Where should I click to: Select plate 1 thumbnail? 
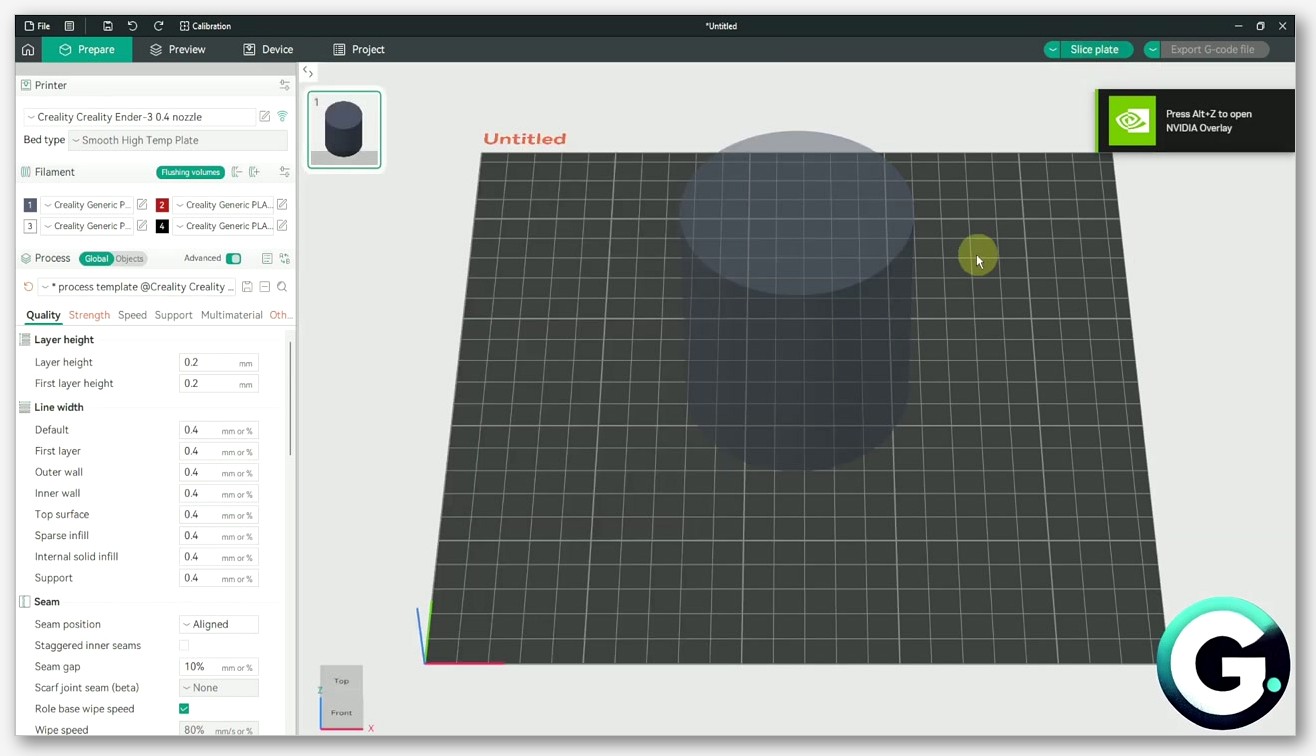[344, 130]
